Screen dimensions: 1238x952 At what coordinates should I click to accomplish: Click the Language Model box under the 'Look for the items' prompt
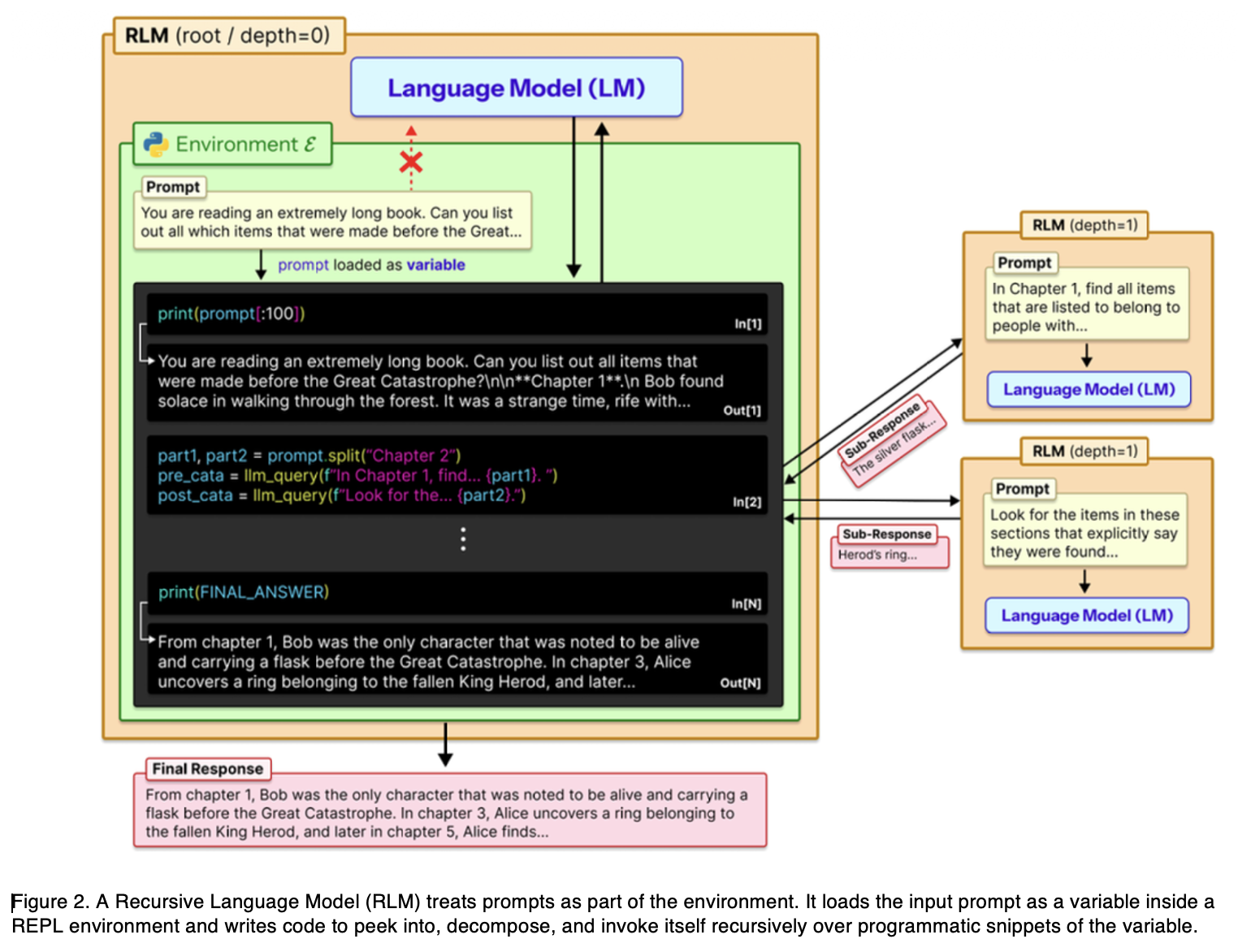[x=1086, y=616]
